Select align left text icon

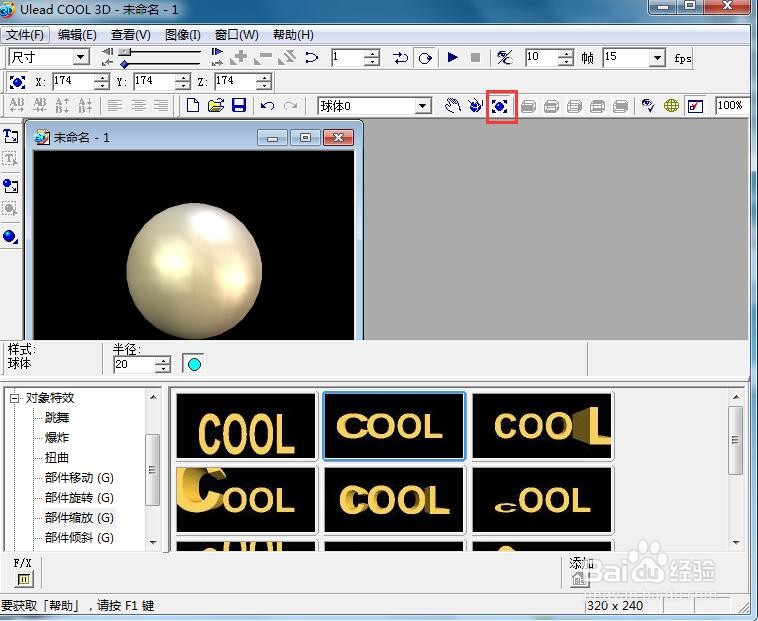click(x=115, y=105)
